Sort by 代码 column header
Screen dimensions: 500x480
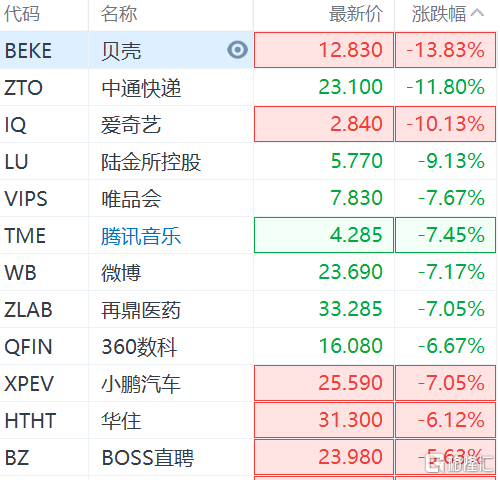22,14
